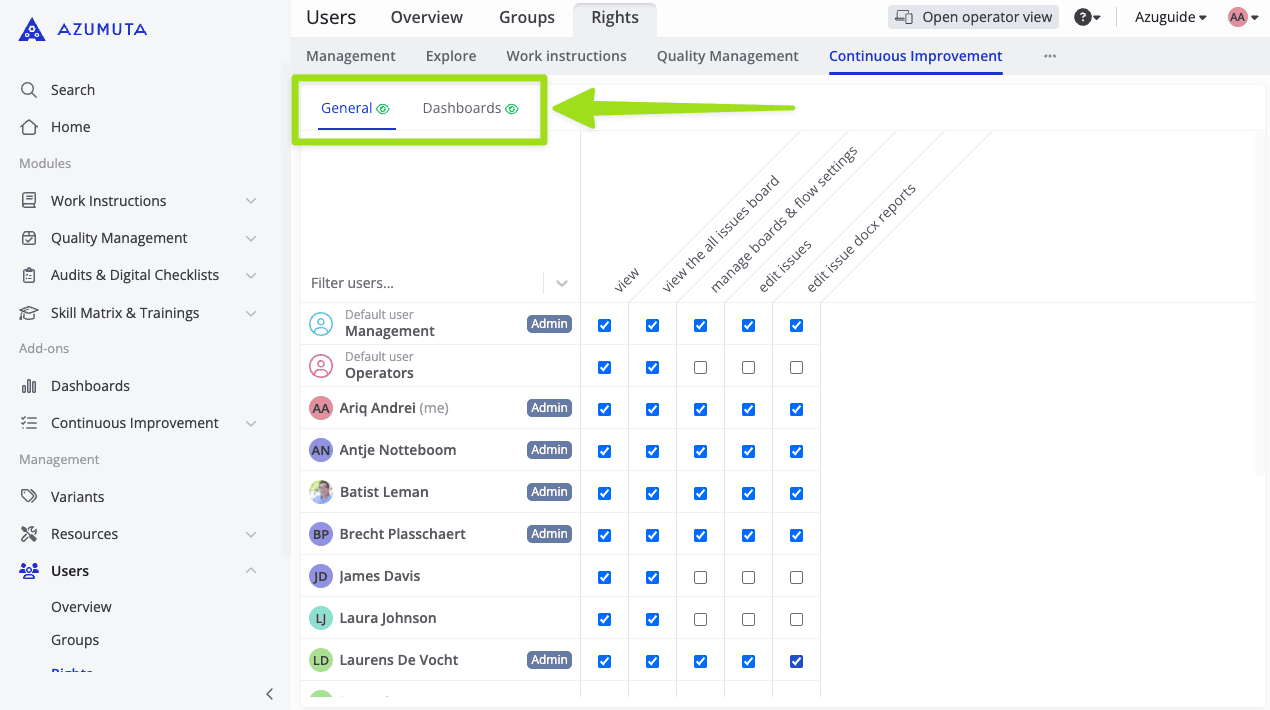Image resolution: width=1270 pixels, height=710 pixels.
Task: Switch to the Dashboards sub-tab
Action: click(462, 108)
